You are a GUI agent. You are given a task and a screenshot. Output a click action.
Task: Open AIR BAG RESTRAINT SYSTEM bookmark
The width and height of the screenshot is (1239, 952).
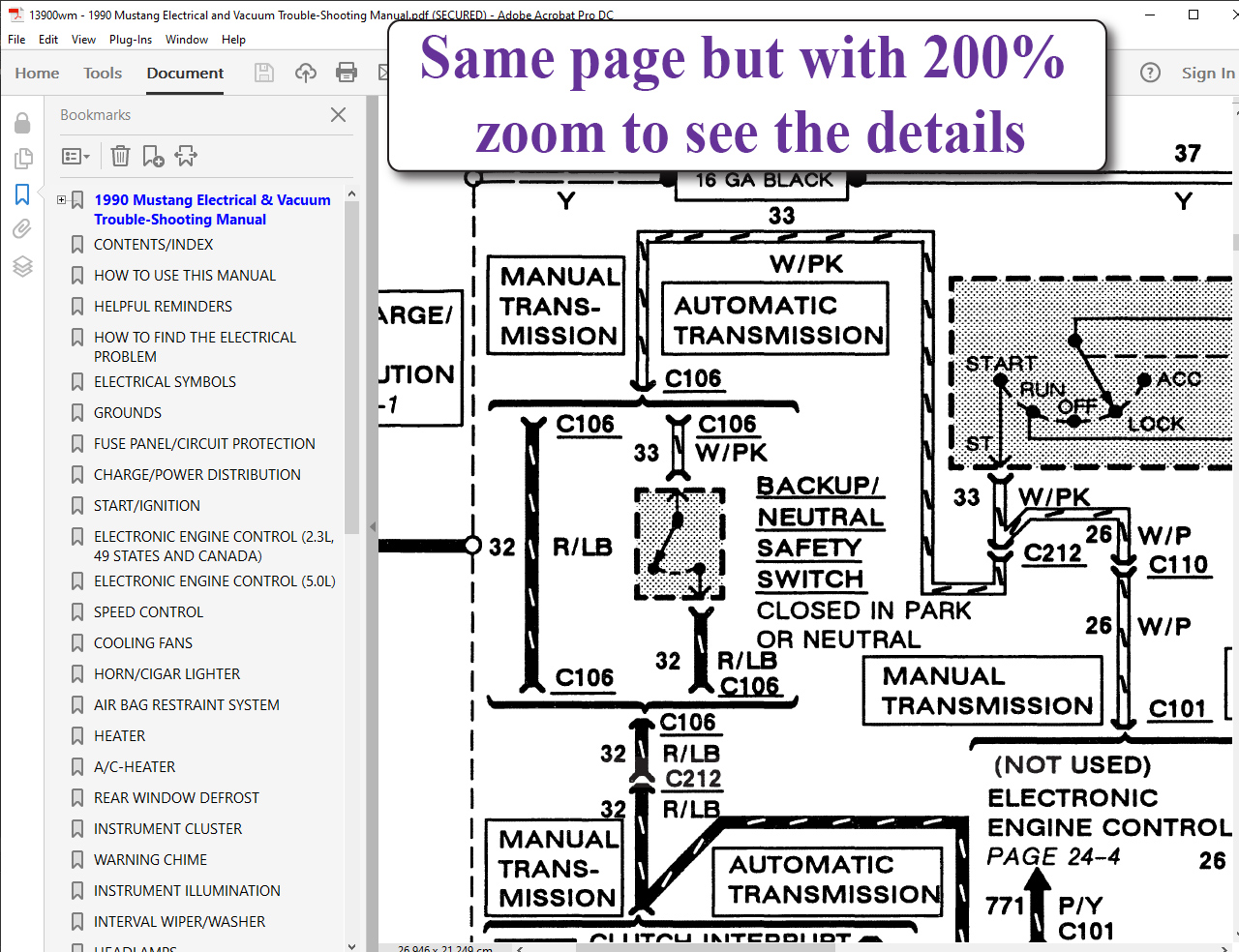(187, 705)
